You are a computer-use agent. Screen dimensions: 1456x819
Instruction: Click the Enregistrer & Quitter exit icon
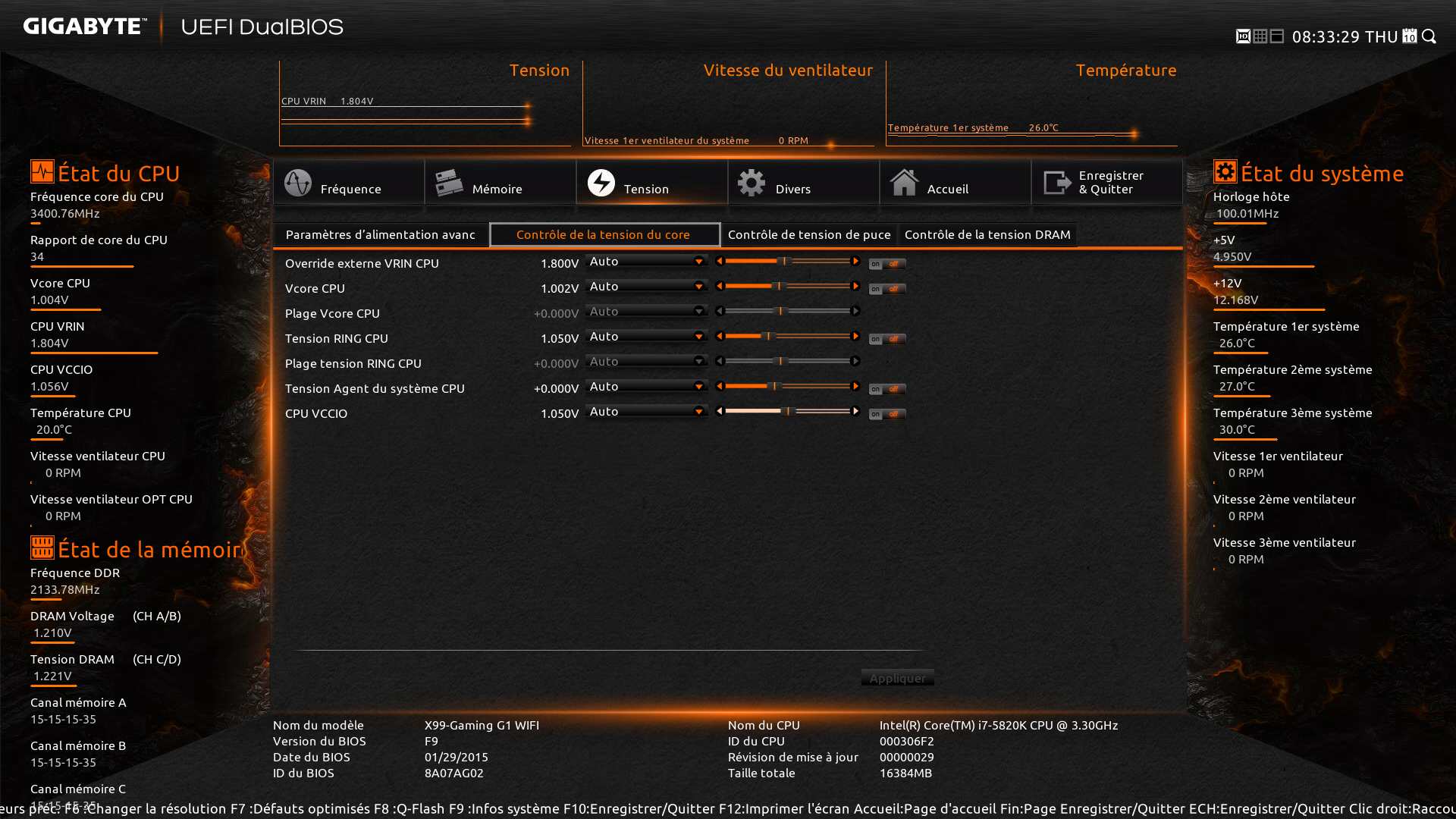point(1057,183)
